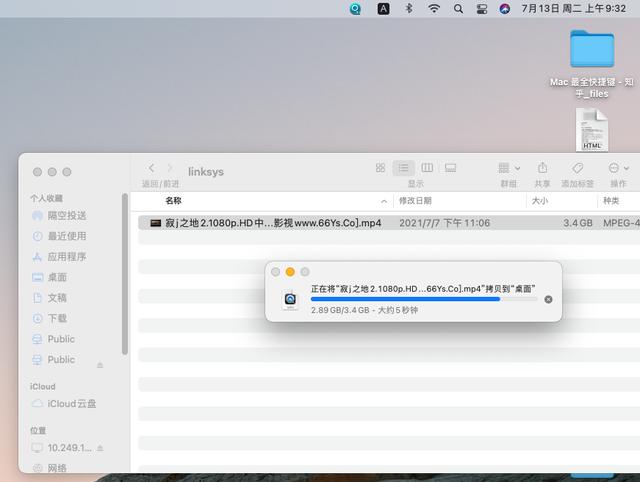Open 隔空投送 in the sidebar

tap(67, 215)
